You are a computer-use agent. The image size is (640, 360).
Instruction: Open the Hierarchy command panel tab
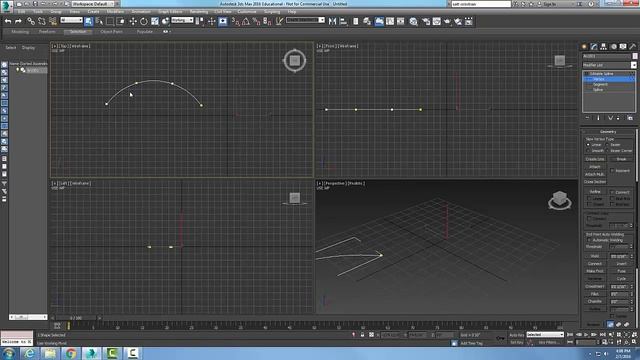click(603, 47)
